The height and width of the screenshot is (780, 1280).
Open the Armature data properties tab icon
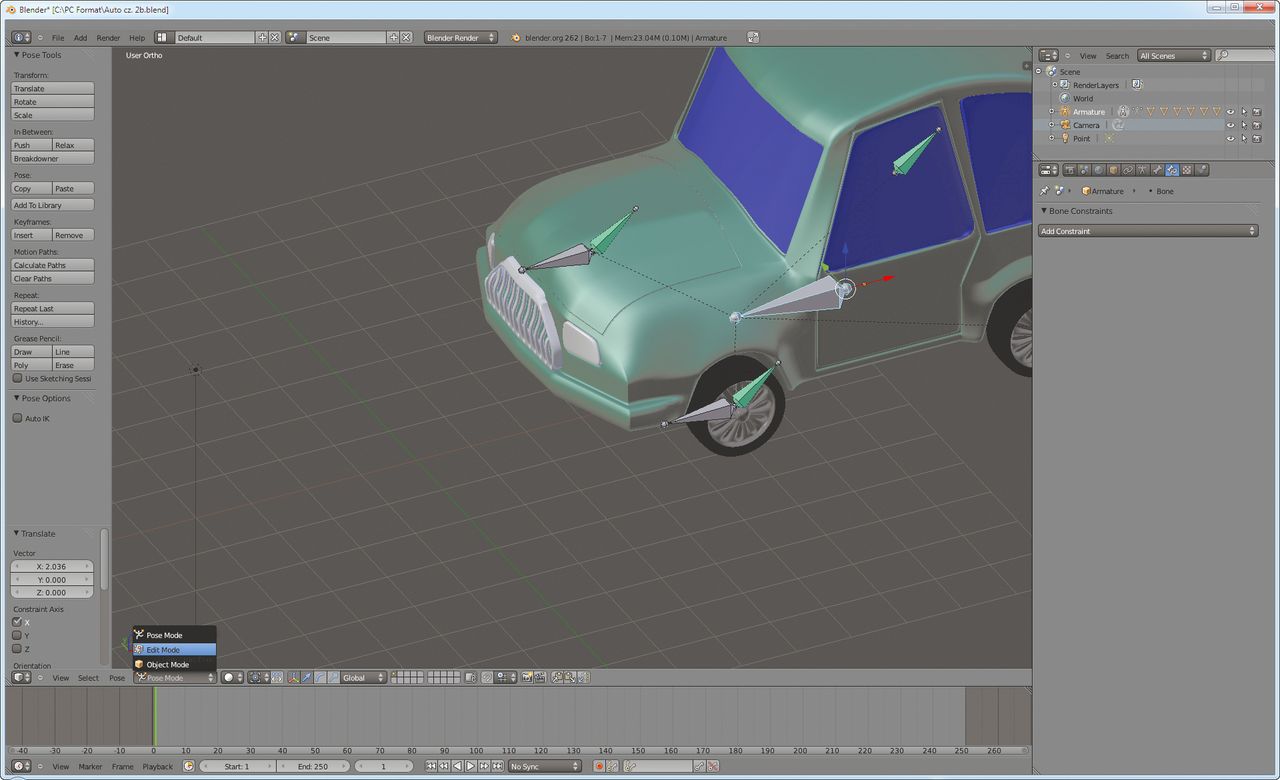pyautogui.click(x=1142, y=170)
